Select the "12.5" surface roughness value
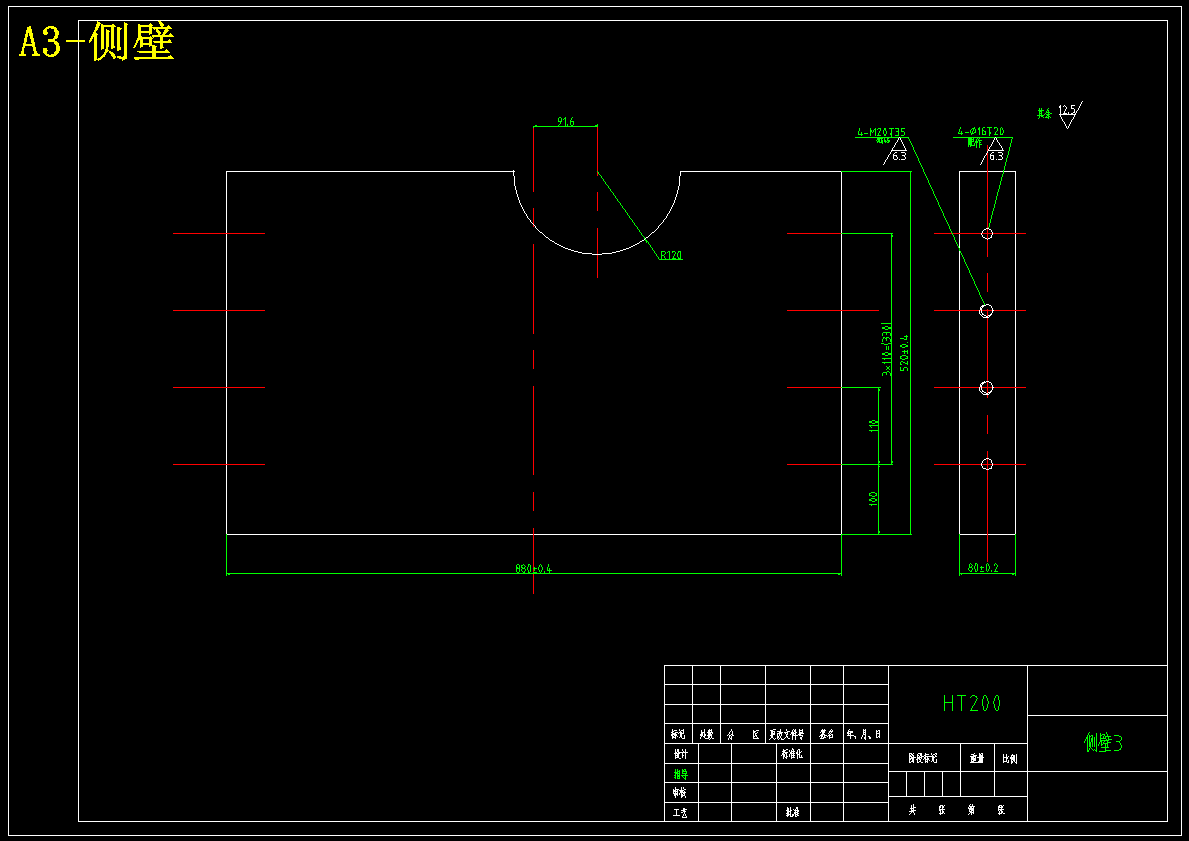This screenshot has width=1189, height=841. (1067, 110)
